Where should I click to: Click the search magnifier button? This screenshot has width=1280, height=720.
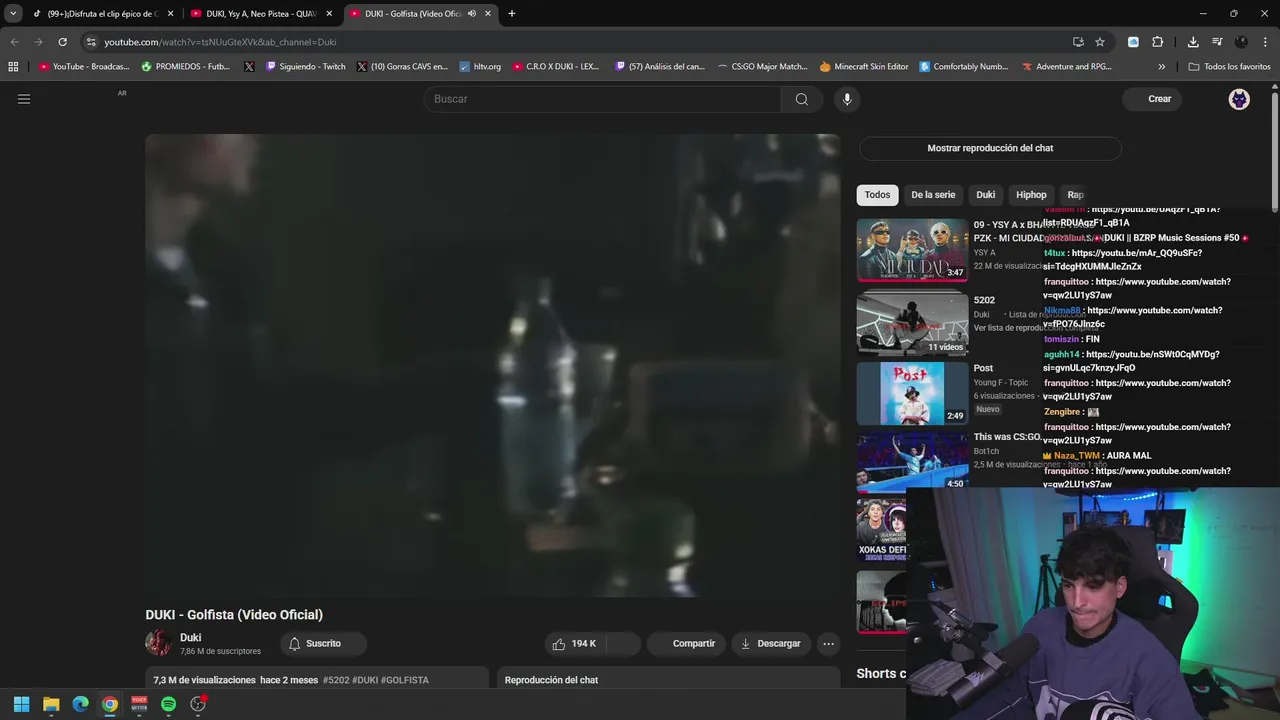click(x=802, y=99)
